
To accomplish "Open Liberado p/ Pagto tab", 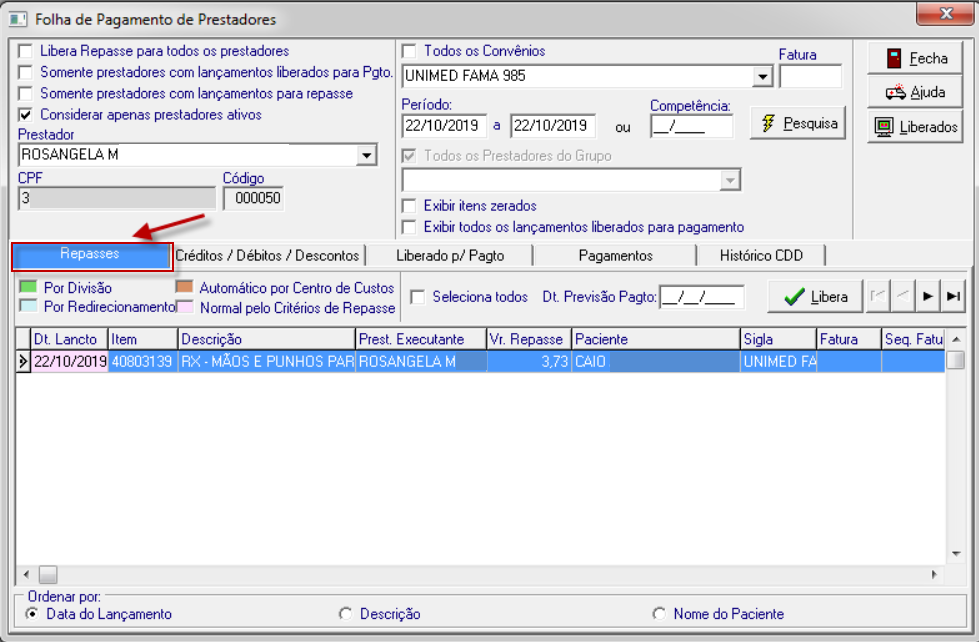I will click(450, 256).
